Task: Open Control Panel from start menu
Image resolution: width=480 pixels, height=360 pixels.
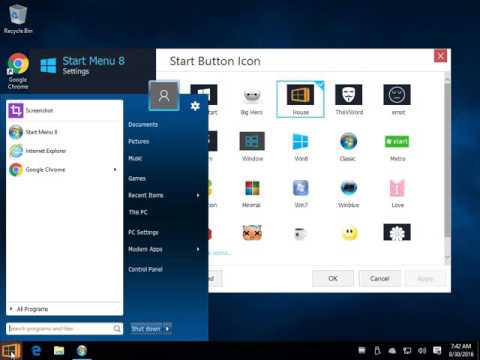Action: coord(146,269)
